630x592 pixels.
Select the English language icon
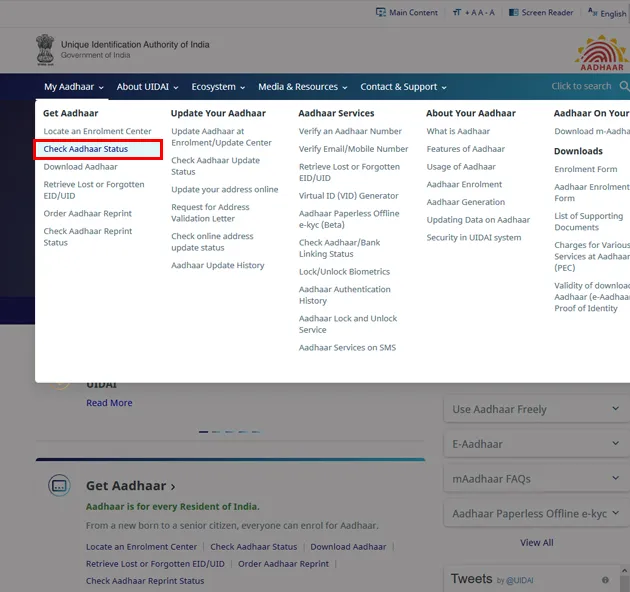[592, 13]
